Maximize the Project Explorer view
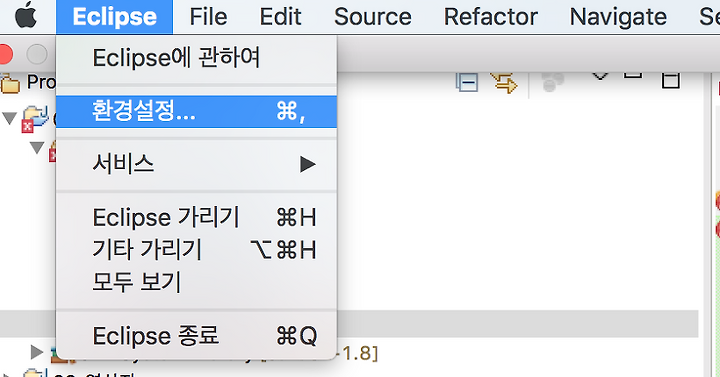The width and height of the screenshot is (720, 377). (x=670, y=80)
